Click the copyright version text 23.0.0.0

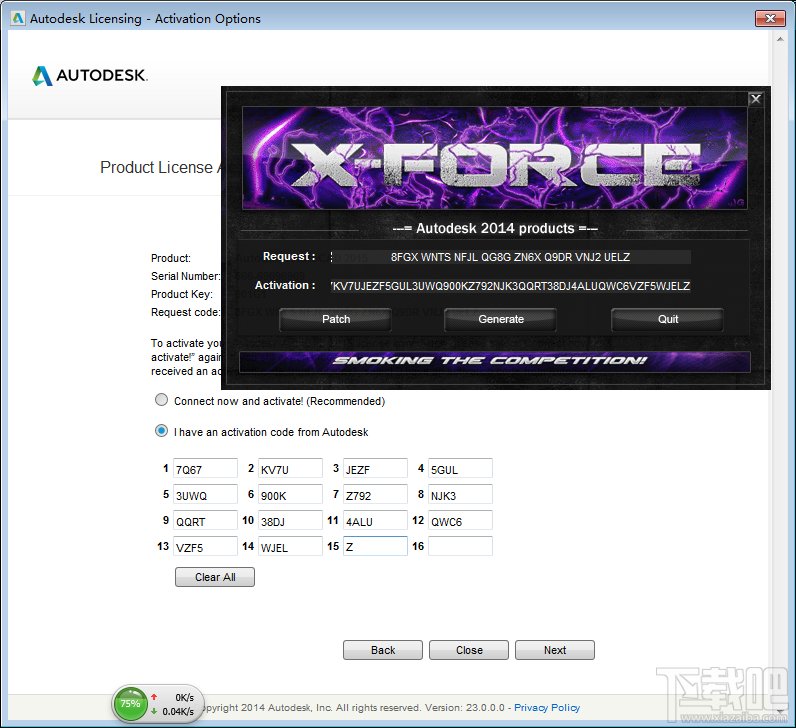tap(465, 708)
